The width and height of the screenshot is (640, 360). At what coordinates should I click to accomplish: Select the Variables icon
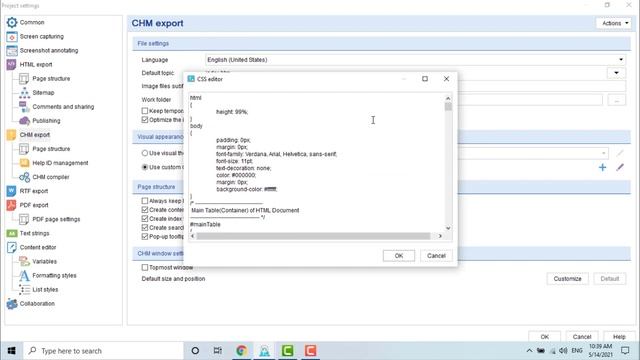coord(24,261)
